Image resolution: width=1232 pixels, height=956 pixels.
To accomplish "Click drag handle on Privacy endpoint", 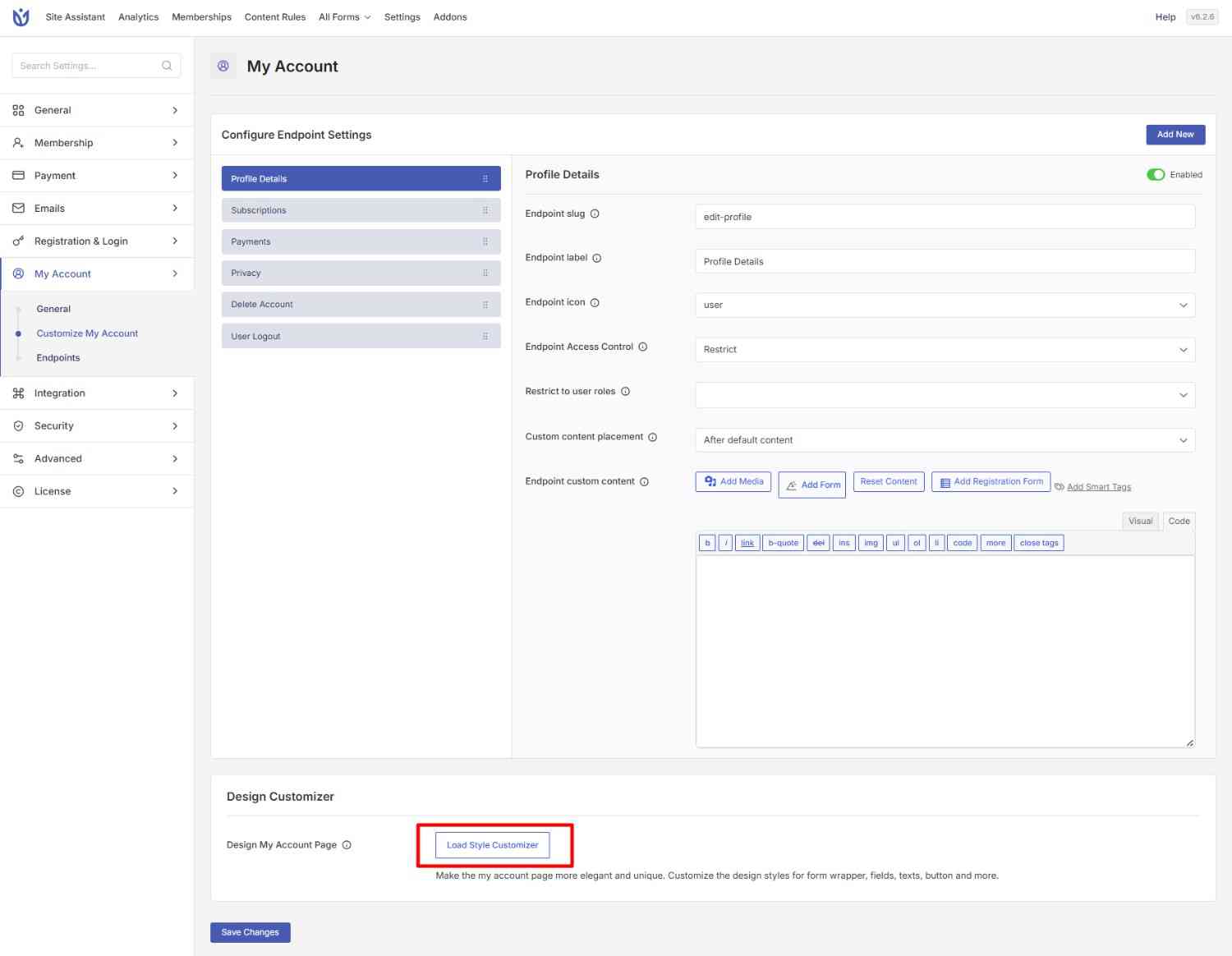I will coord(485,273).
